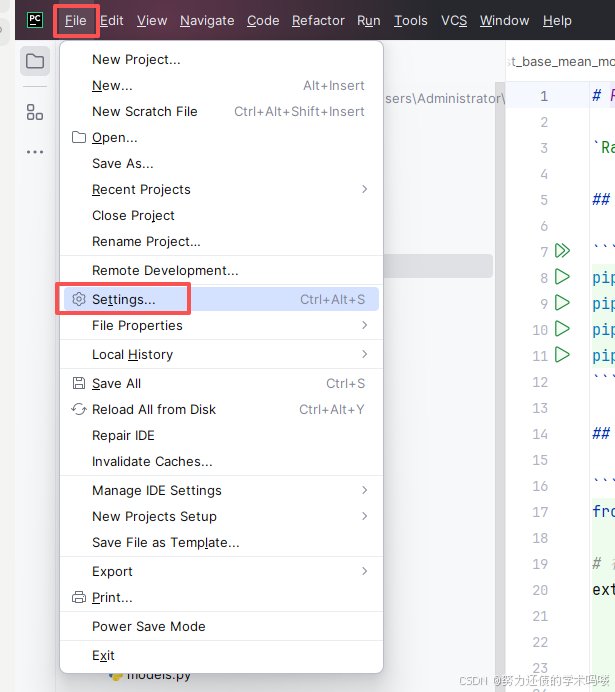Select New Scratch File entry
The height and width of the screenshot is (692, 615).
click(x=221, y=112)
